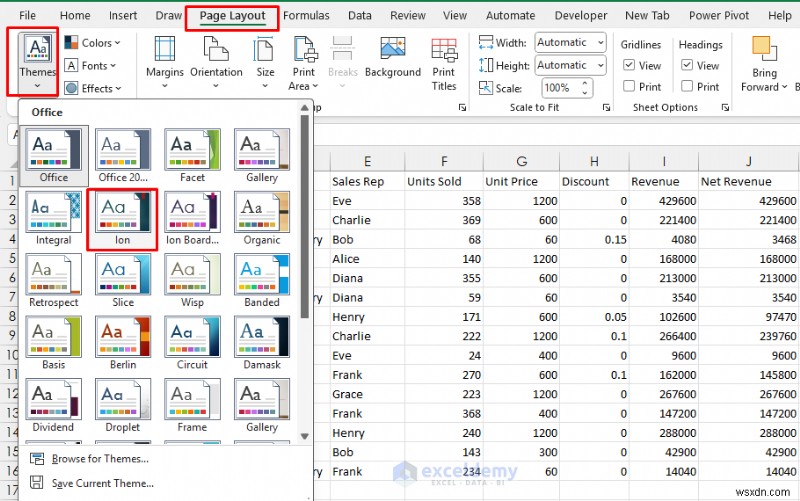Screen dimensions: 800x501
Task: Click the Net Revenue header cell
Action: point(748,182)
